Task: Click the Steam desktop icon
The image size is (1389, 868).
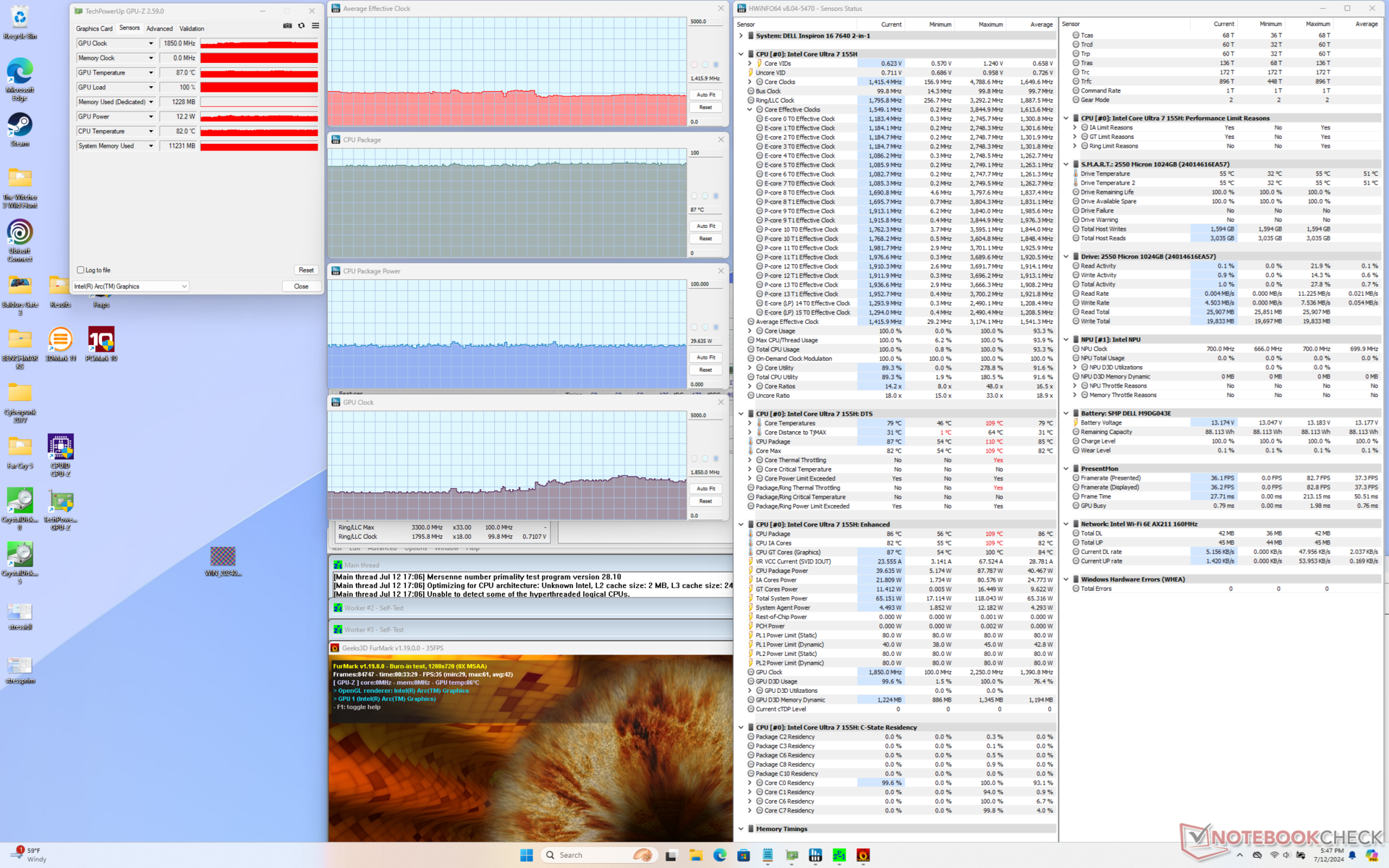Action: [x=20, y=126]
